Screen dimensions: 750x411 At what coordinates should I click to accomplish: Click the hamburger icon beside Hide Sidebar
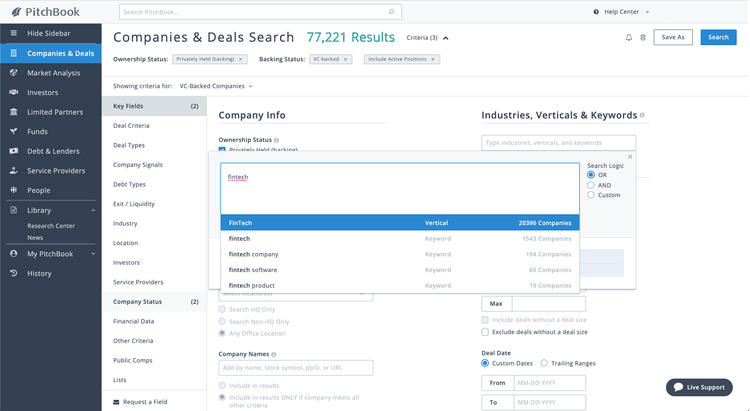point(13,33)
